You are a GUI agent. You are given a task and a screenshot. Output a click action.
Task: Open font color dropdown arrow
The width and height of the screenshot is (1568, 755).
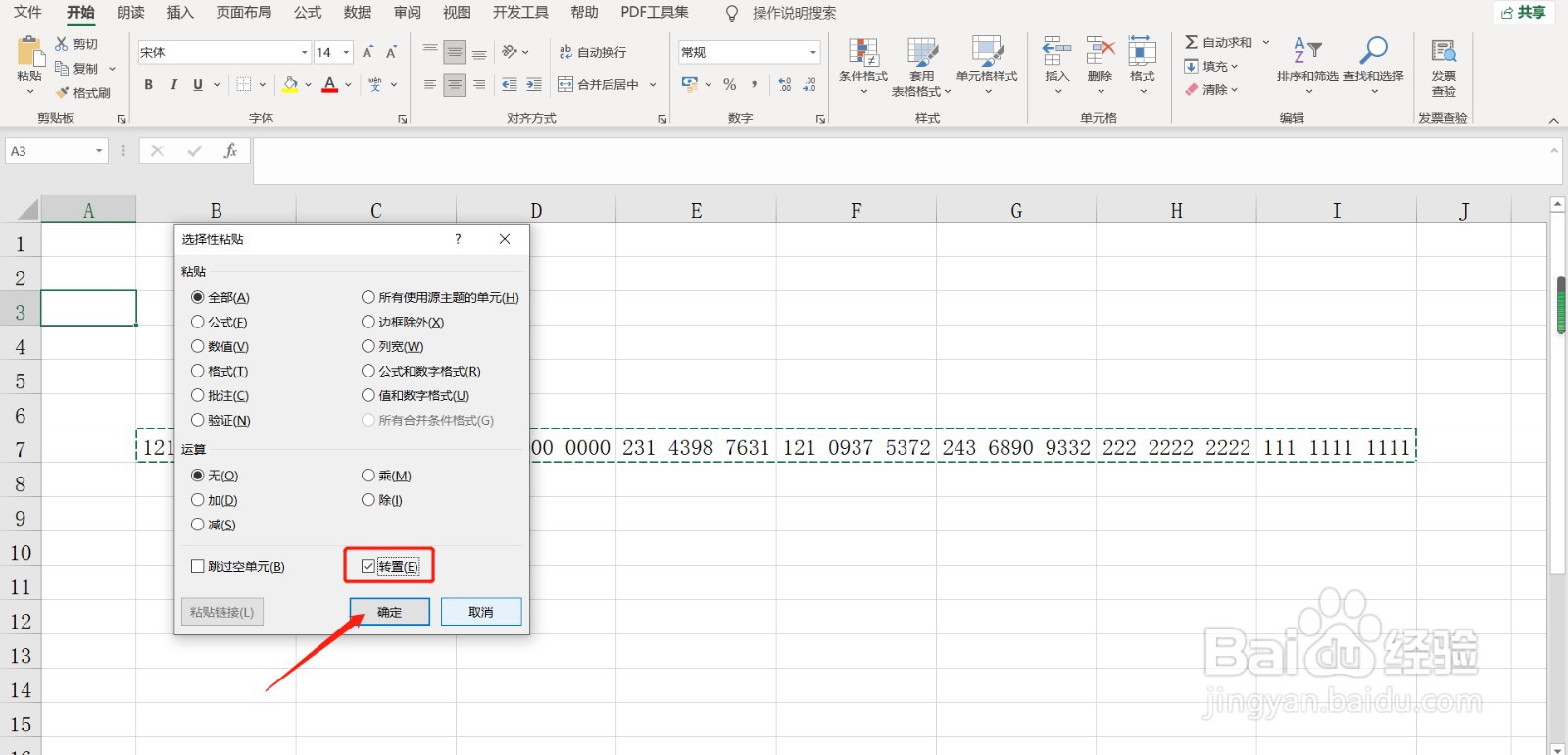click(348, 85)
